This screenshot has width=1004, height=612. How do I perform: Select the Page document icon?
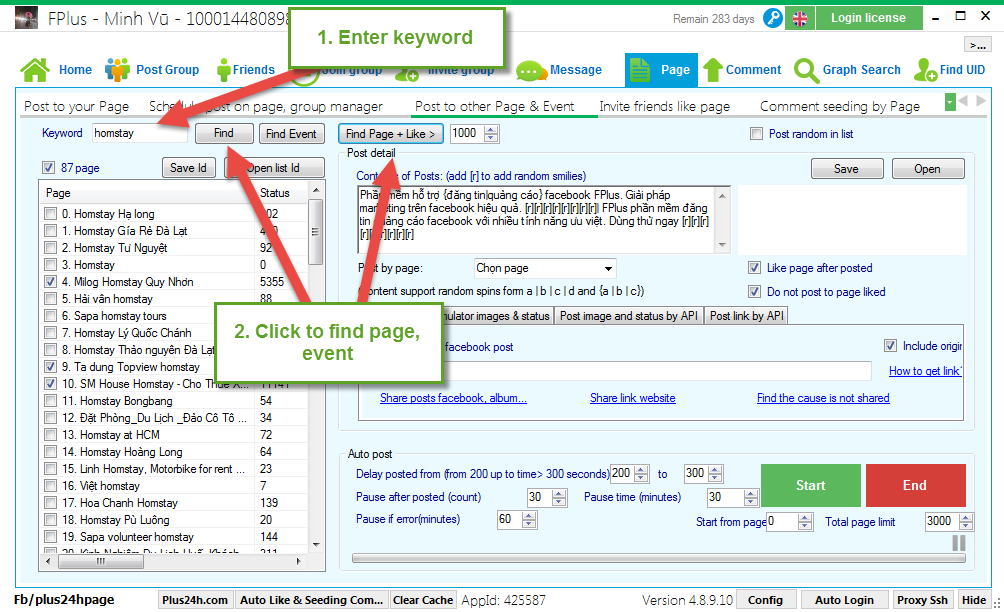pyautogui.click(x=640, y=70)
